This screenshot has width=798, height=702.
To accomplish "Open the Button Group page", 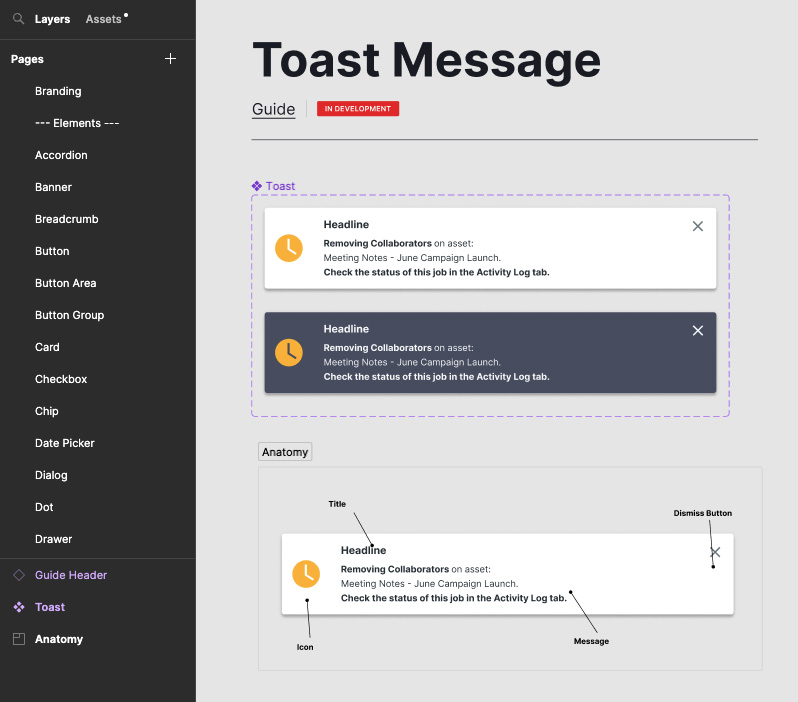I will [x=70, y=315].
